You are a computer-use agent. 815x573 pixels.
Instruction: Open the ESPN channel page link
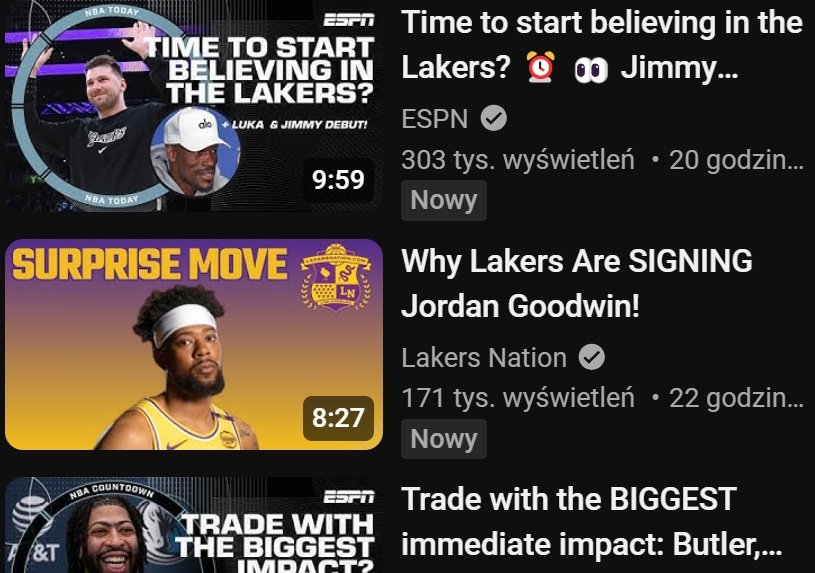coord(435,119)
